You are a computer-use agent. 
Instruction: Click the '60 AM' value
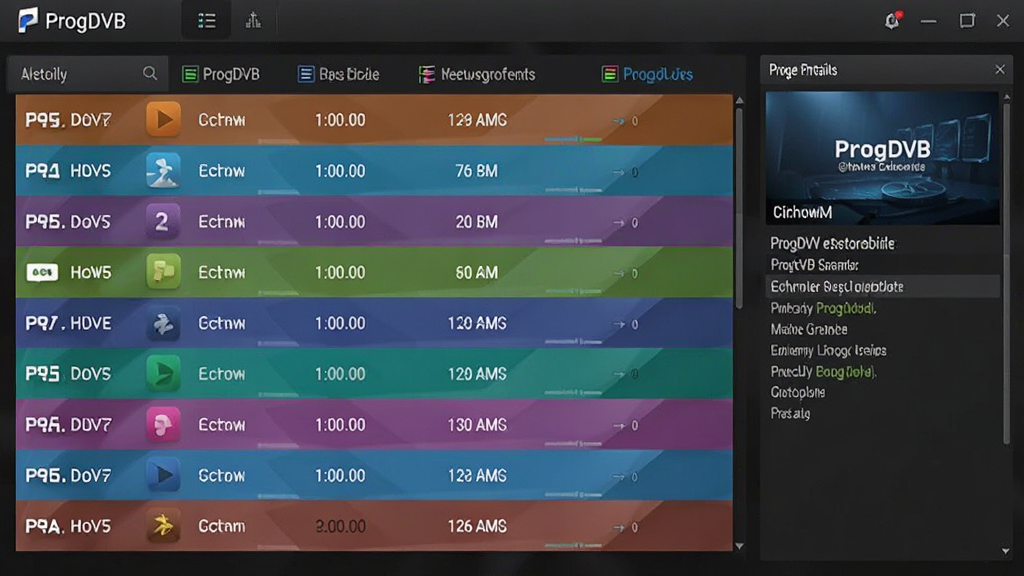point(476,272)
